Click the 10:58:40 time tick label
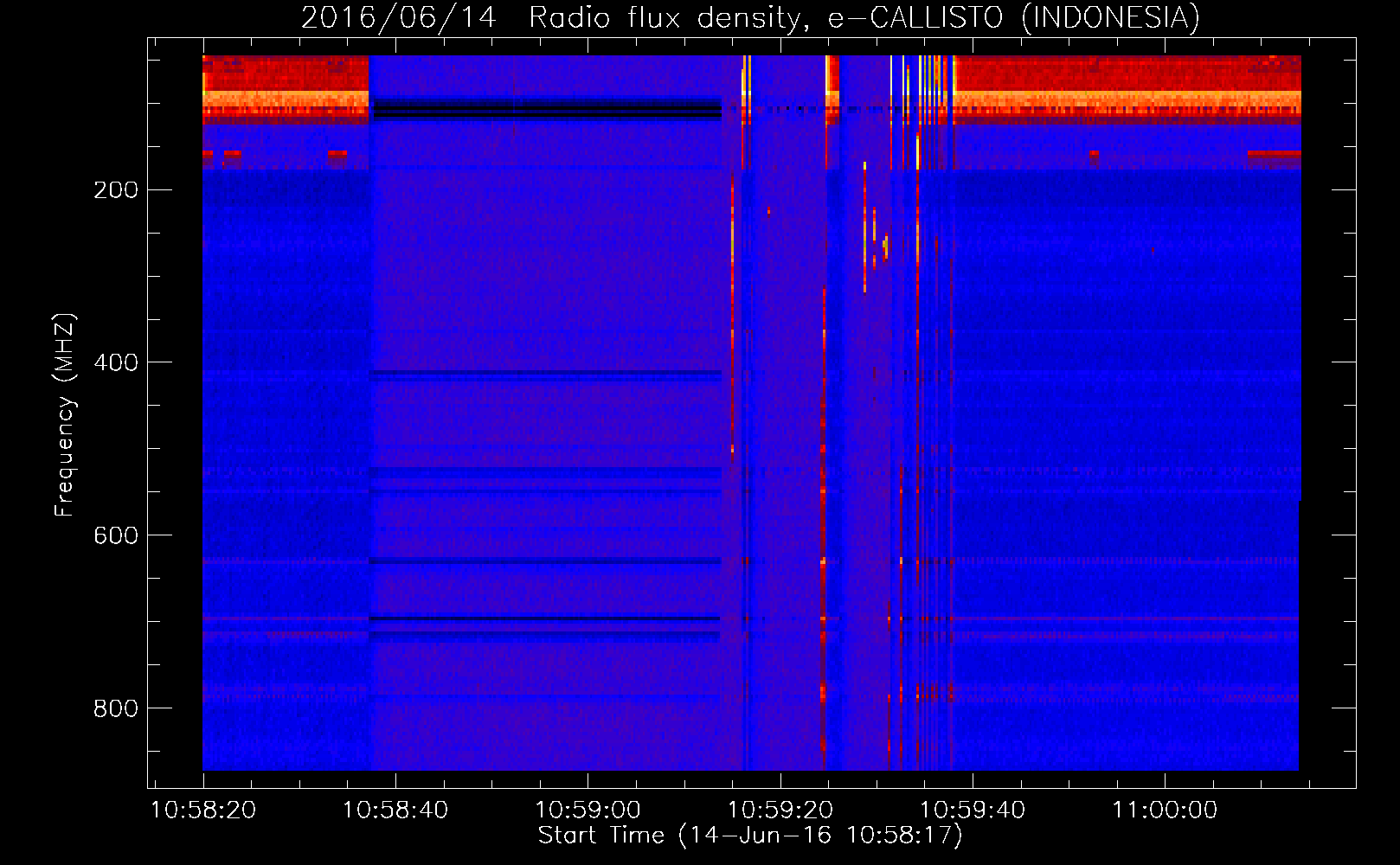 [x=395, y=811]
